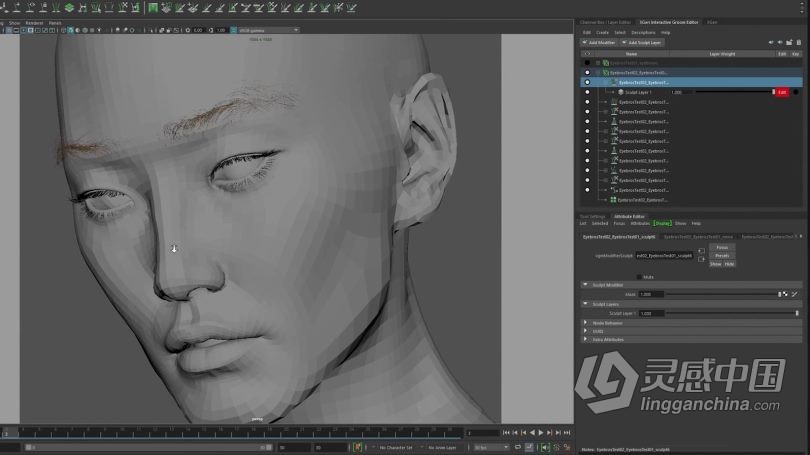Click the Presets button
Image resolution: width=810 pixels, height=455 pixels.
click(722, 256)
